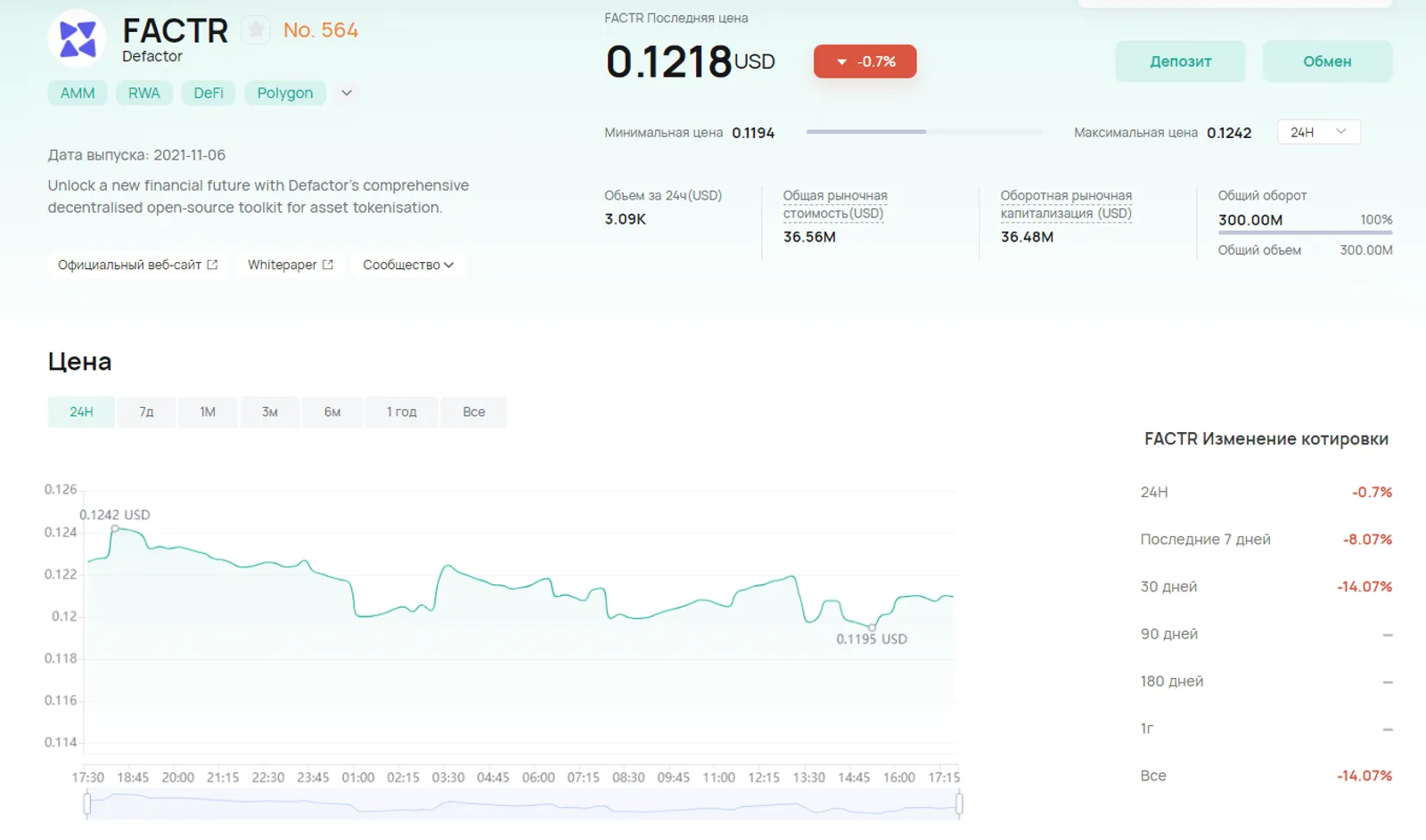Click the Общий объем 300.00M value

click(1366, 250)
